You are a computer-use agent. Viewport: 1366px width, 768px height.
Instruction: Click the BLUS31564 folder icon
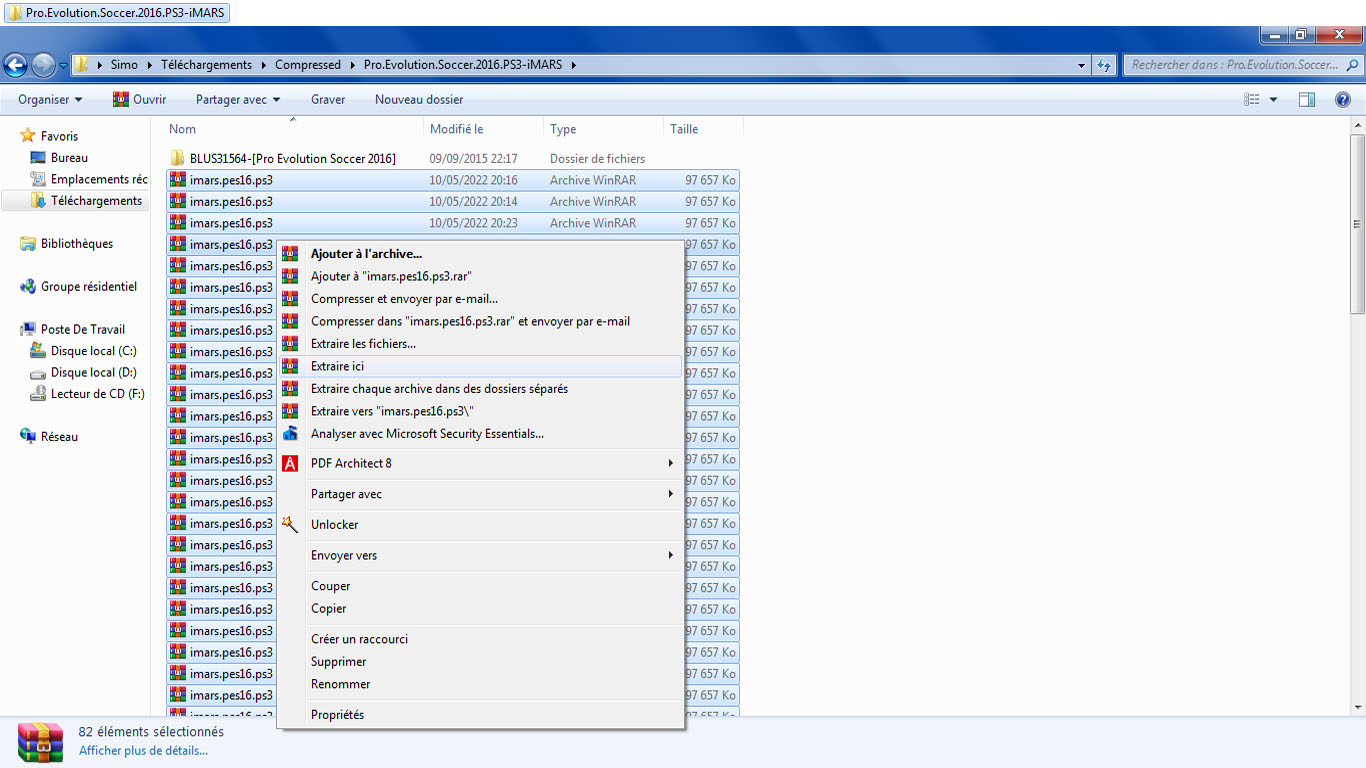click(x=177, y=158)
